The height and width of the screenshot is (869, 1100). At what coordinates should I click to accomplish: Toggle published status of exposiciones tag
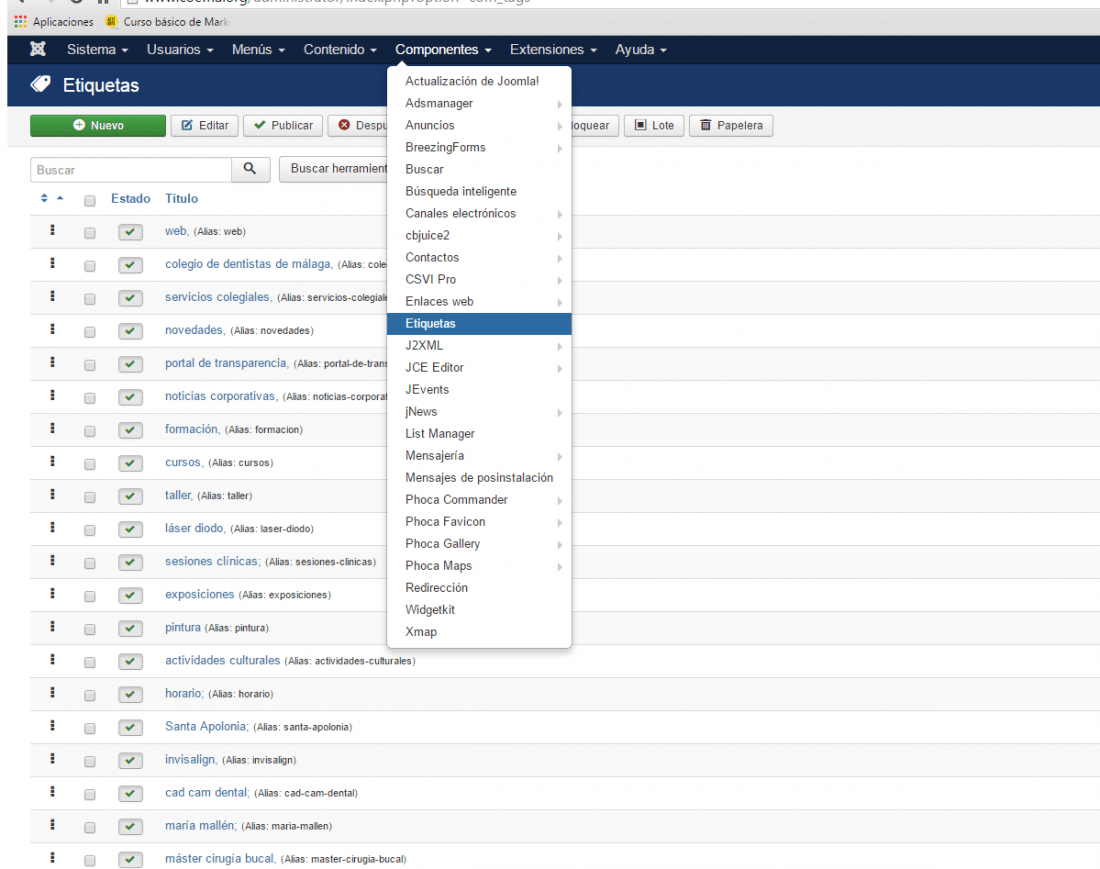[130, 595]
